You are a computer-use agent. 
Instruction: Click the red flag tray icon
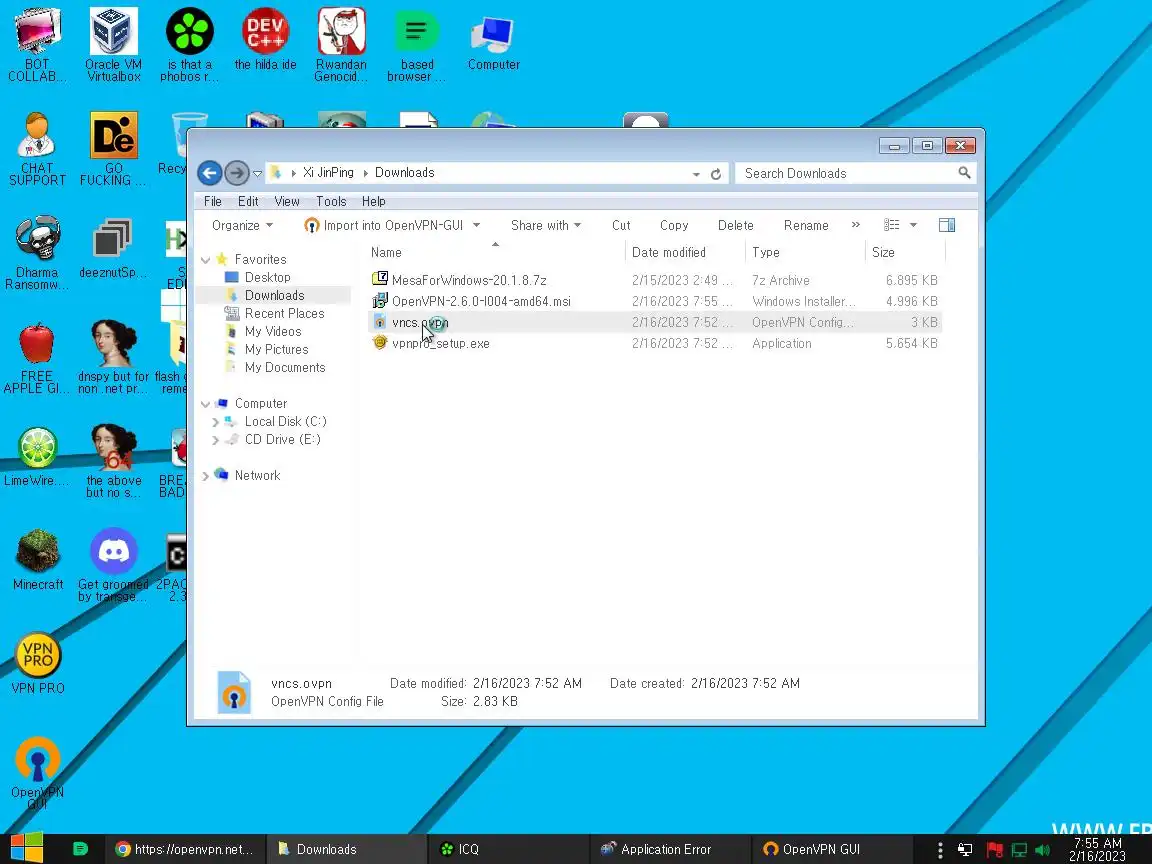coord(994,850)
